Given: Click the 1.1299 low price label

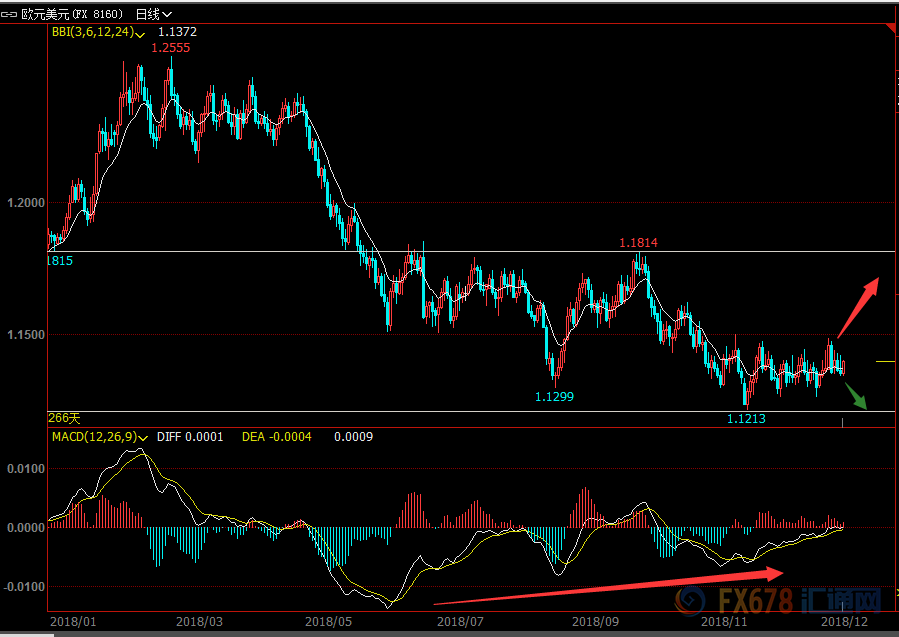Looking at the screenshot, I should [554, 397].
